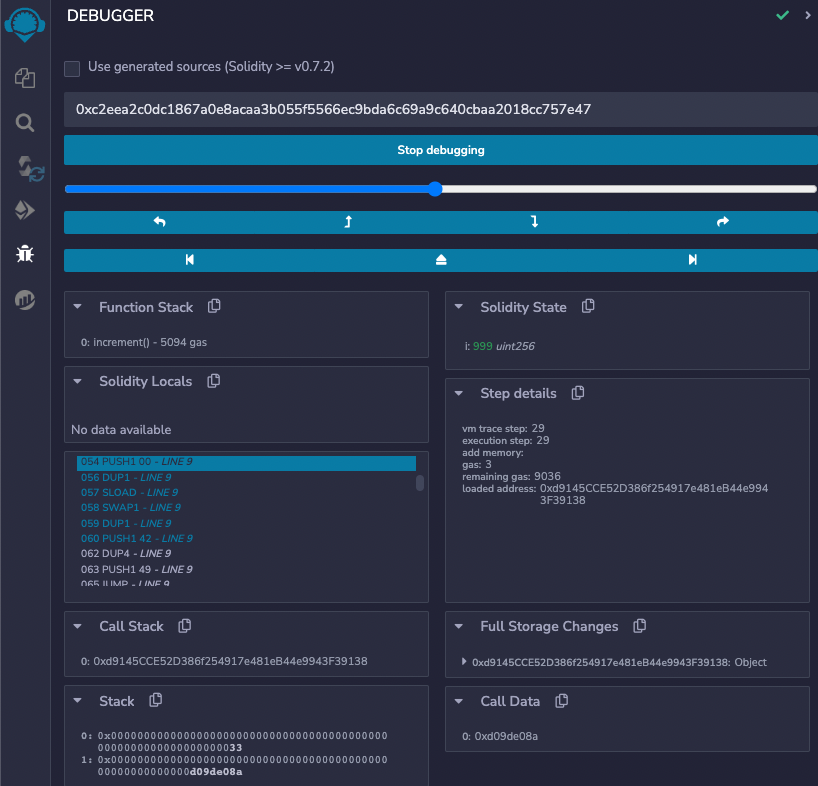Collapse Stack panel
818x786 pixels.
[x=78, y=700]
